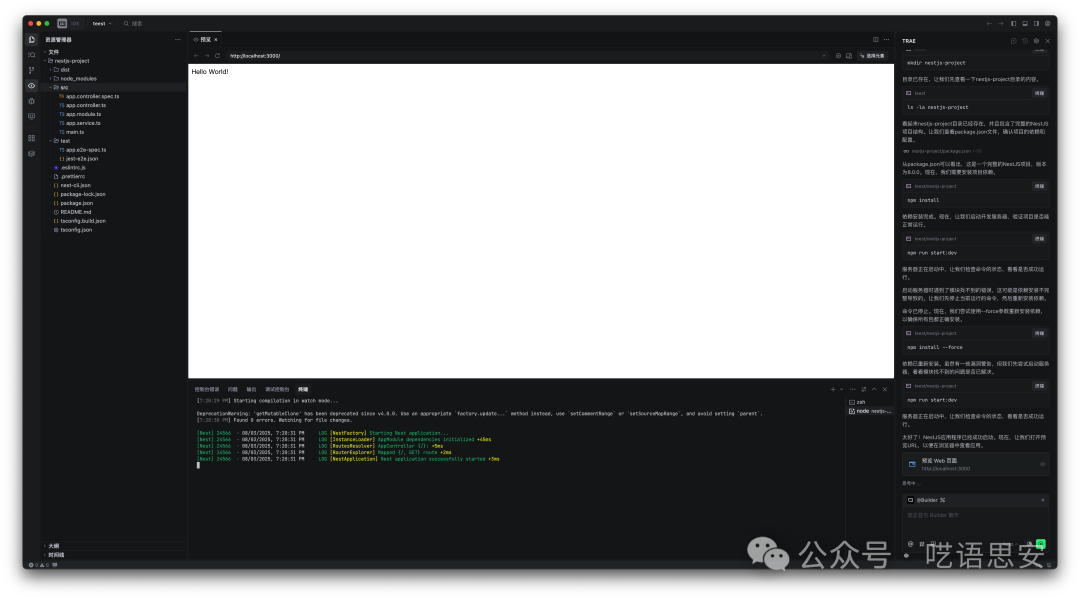Add a new terminal with plus icon
This screenshot has width=1080, height=599.
click(832, 389)
